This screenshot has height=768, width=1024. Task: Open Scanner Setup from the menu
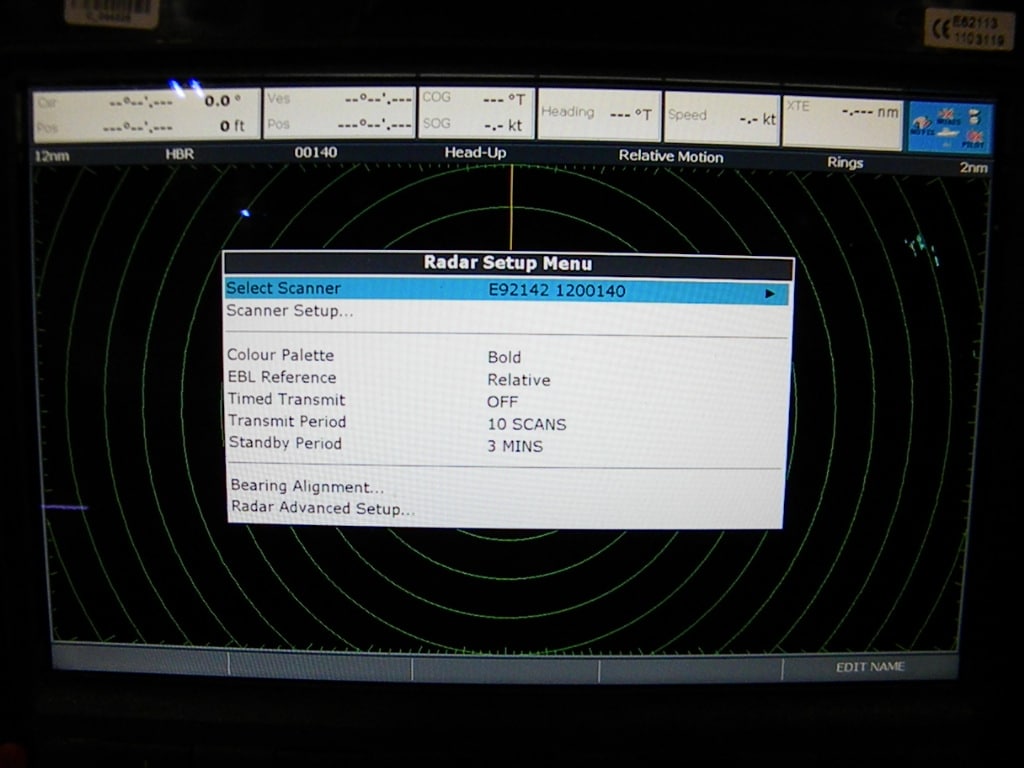290,310
